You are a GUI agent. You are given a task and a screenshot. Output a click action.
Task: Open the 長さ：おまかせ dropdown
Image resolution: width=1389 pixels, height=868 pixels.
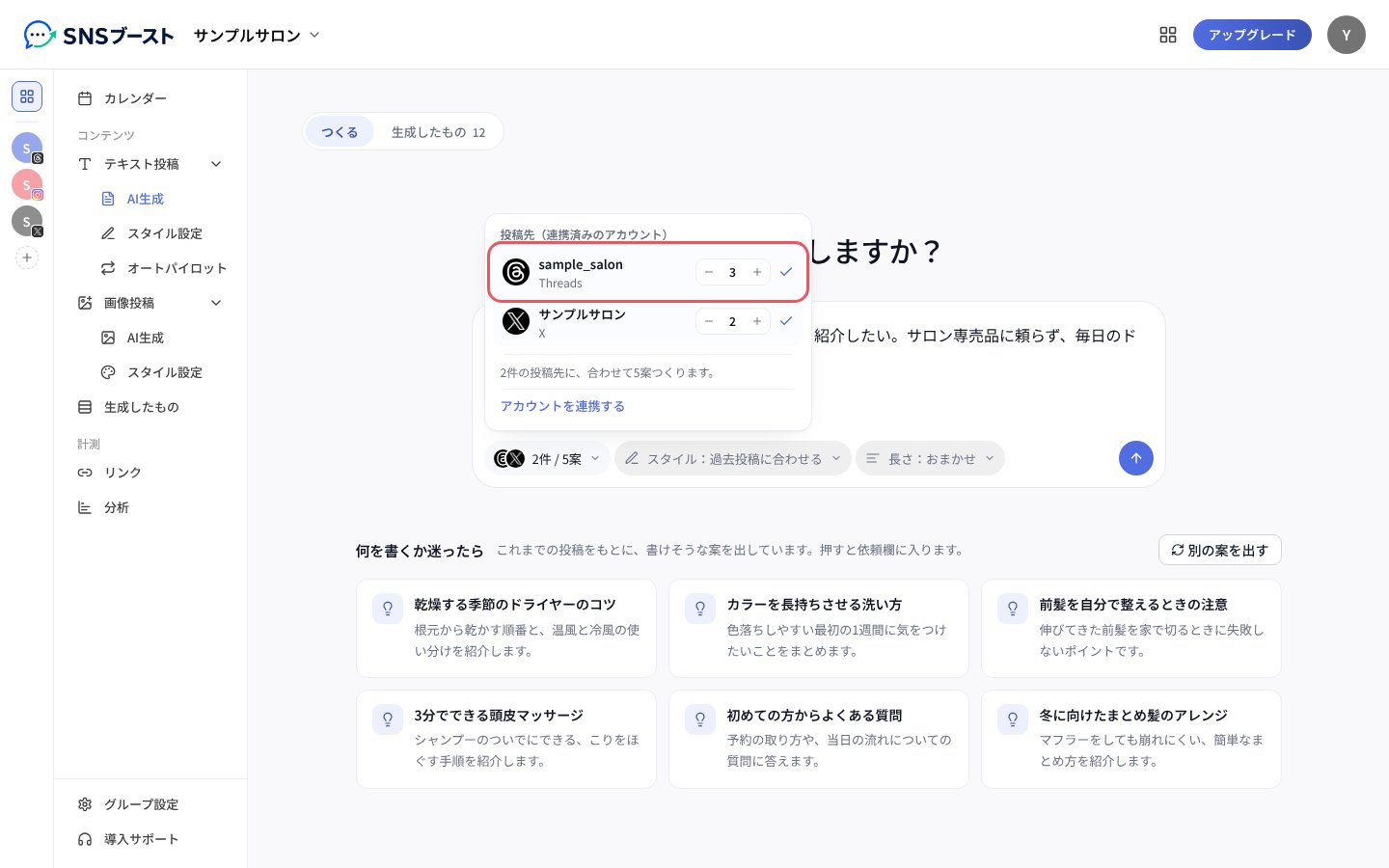pos(930,458)
